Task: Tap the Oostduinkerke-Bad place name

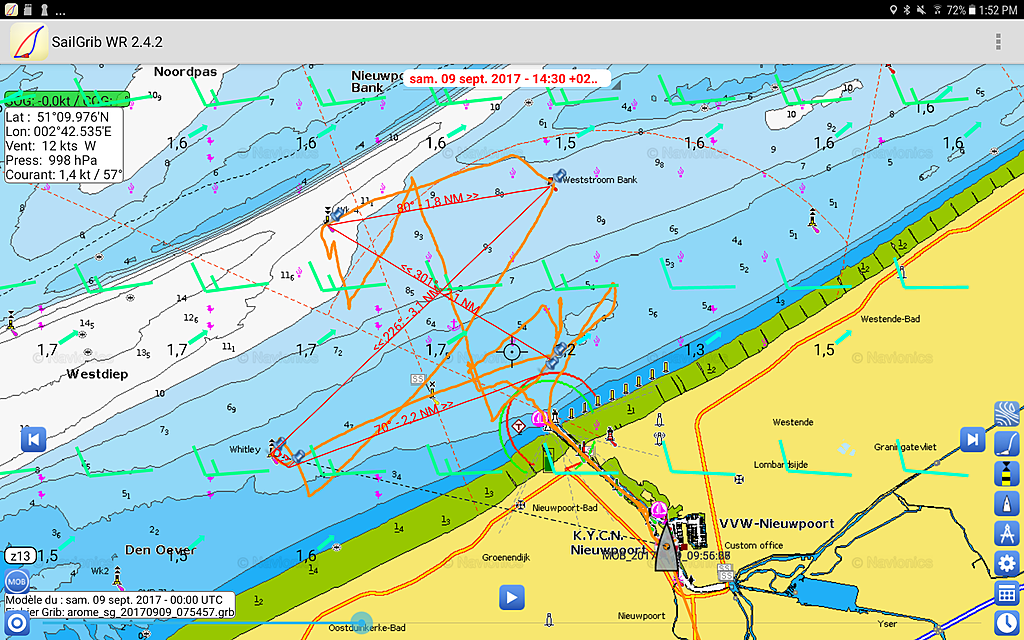Action: [x=366, y=628]
